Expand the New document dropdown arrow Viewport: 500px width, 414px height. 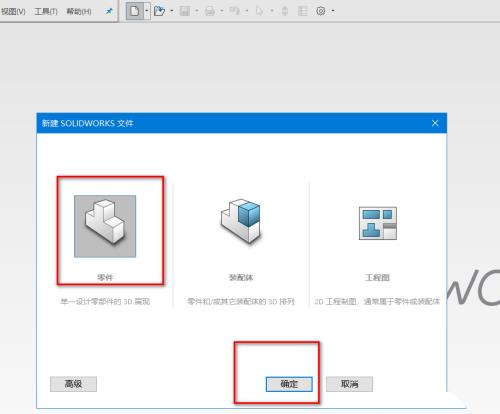tap(147, 11)
